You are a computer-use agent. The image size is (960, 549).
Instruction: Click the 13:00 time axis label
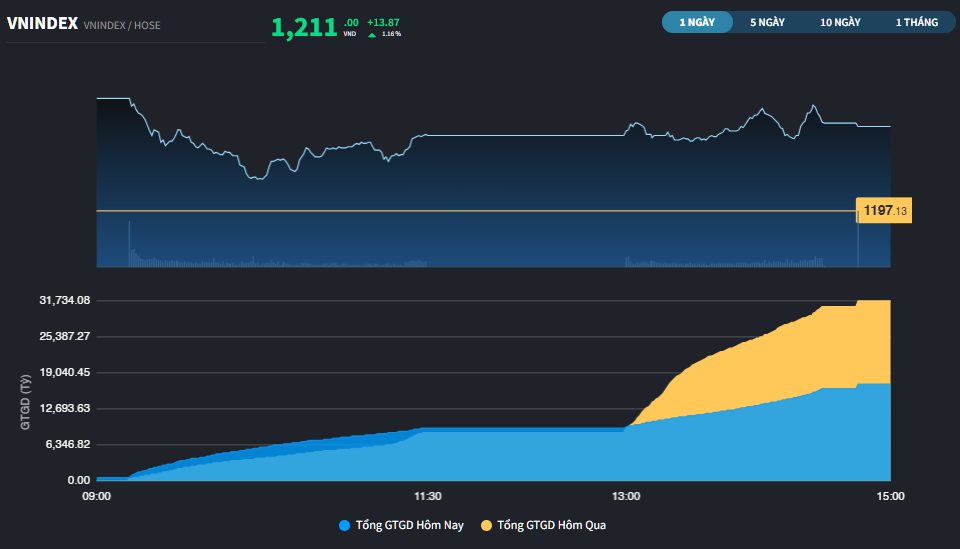[x=626, y=496]
